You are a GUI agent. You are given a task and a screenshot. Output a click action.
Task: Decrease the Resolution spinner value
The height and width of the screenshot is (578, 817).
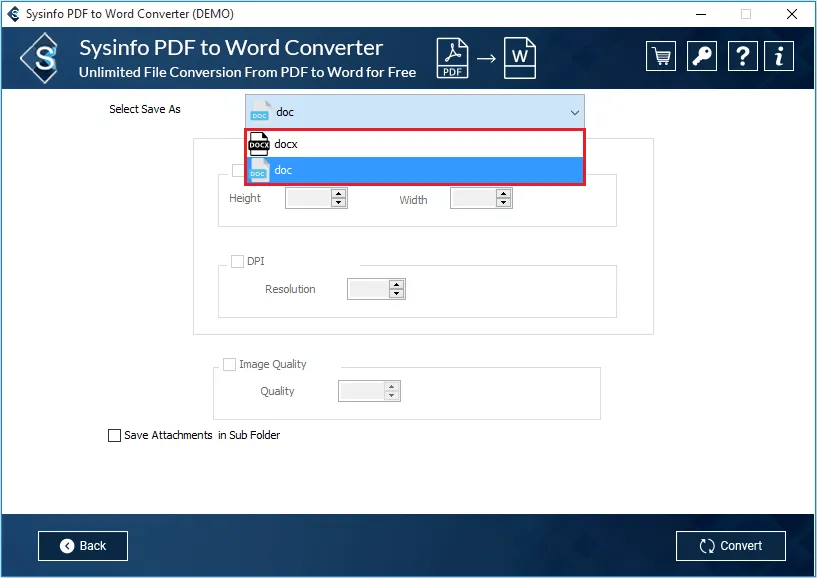(397, 294)
